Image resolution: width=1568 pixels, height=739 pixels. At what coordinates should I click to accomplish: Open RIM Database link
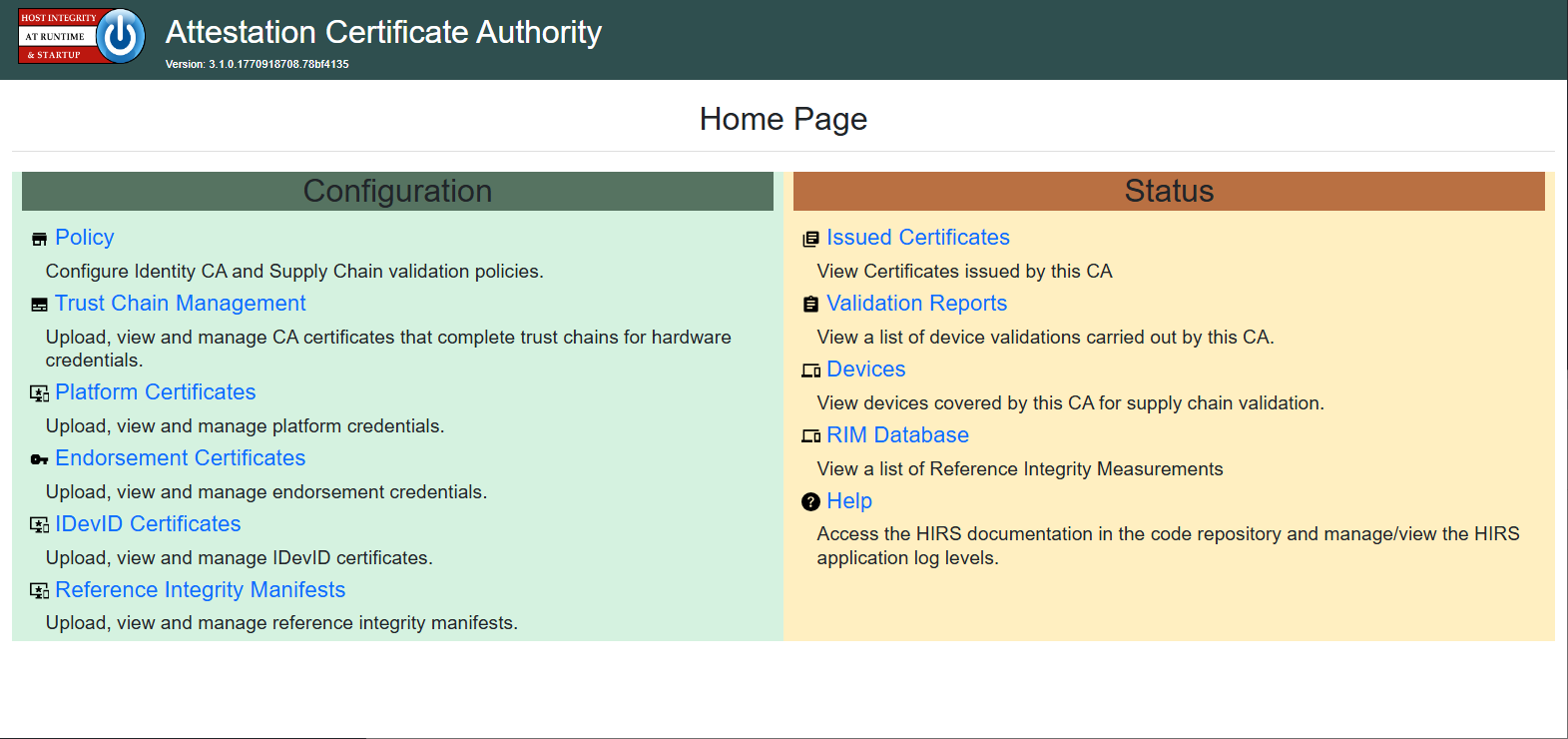(898, 435)
